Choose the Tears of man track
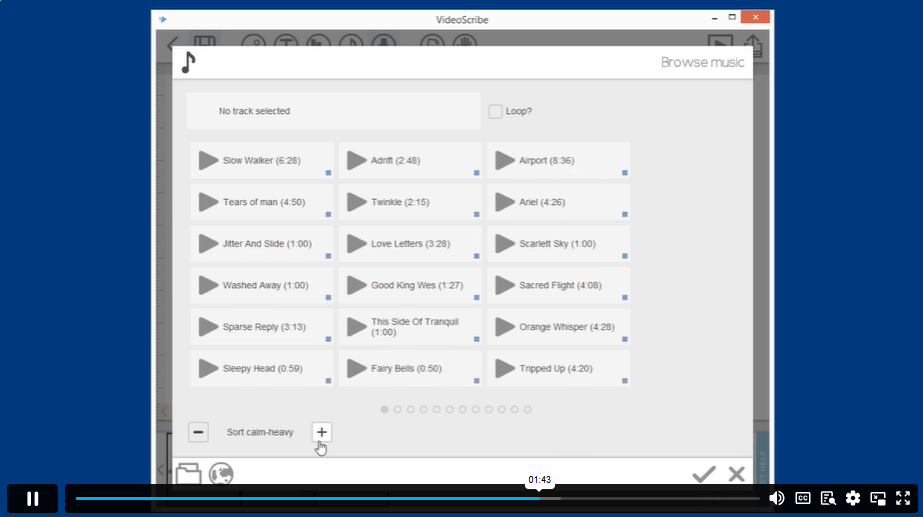 click(x=250, y=202)
